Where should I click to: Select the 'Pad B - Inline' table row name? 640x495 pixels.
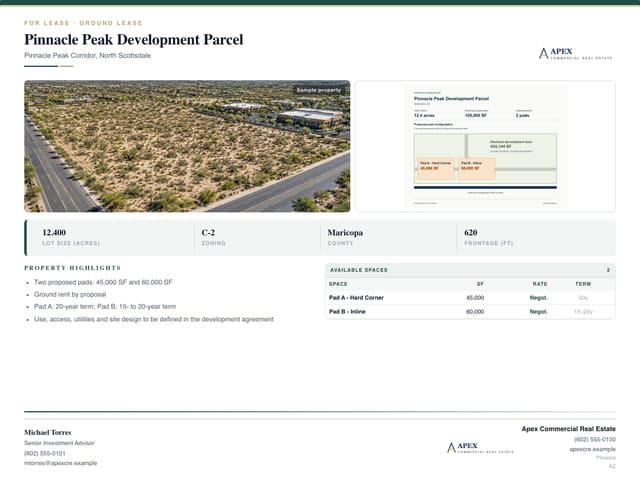coord(347,312)
